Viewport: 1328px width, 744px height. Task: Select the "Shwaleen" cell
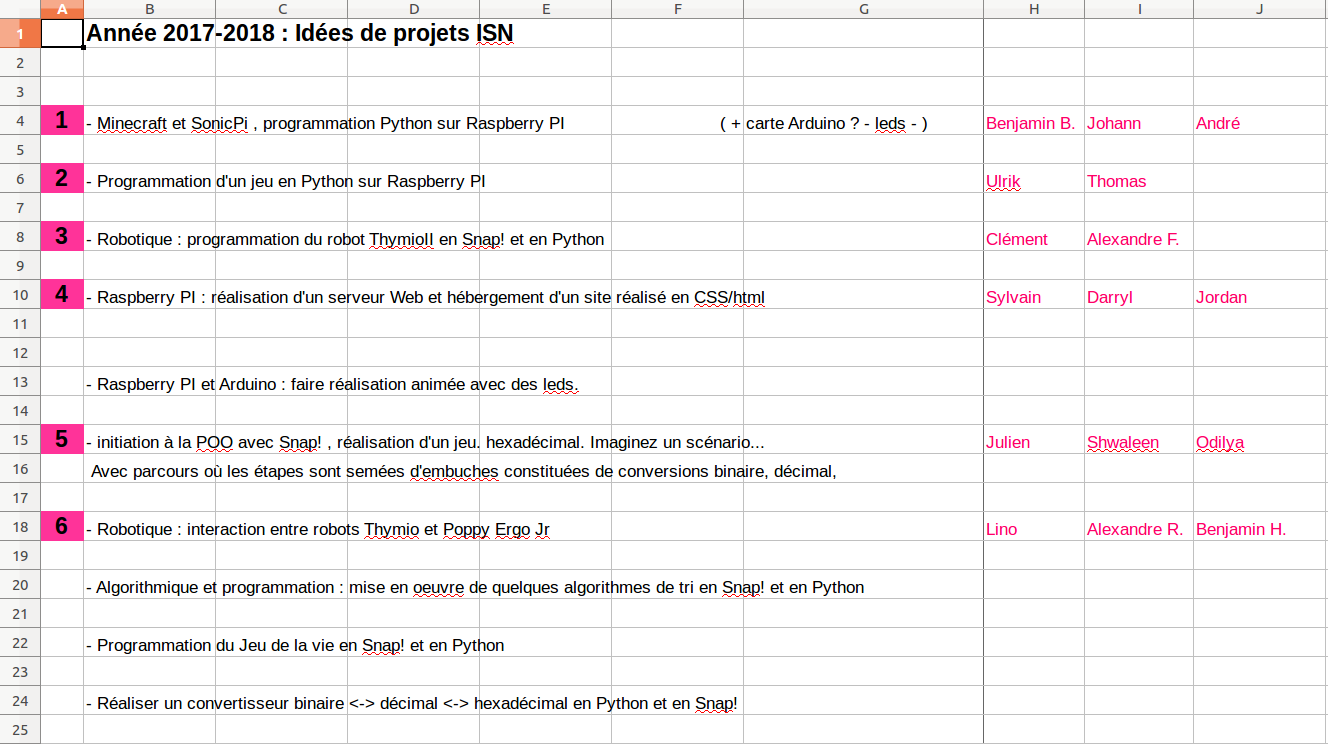click(x=1123, y=443)
